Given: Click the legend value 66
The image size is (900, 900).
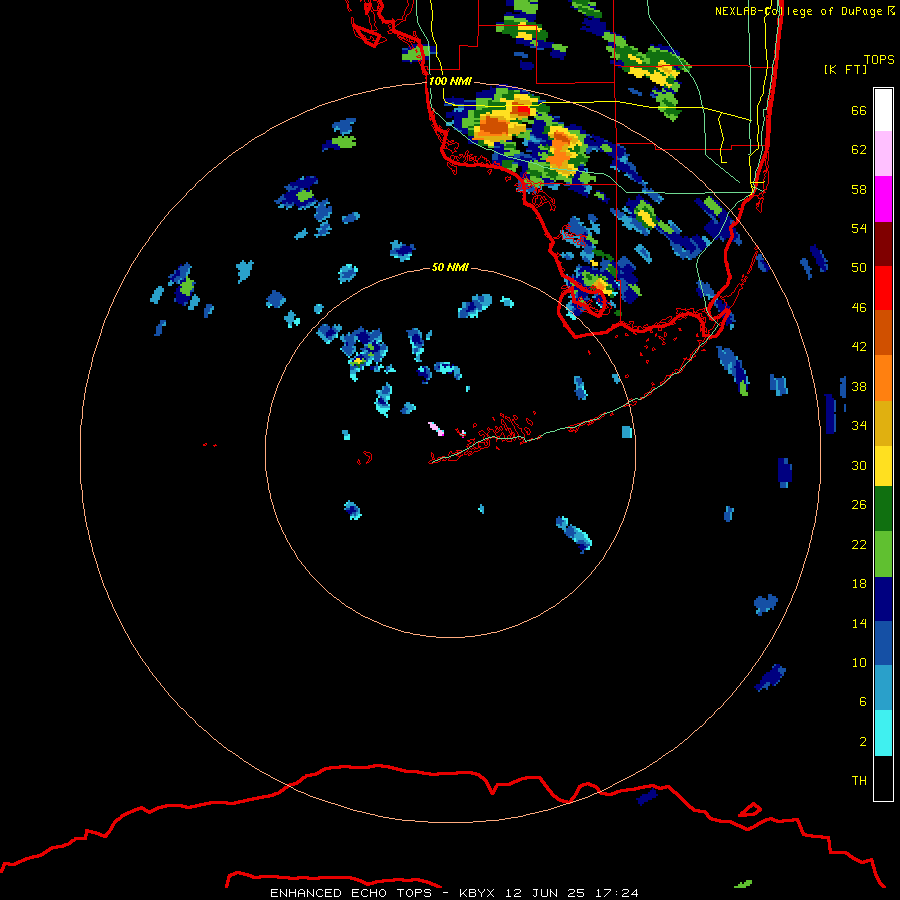Looking at the screenshot, I should pyautogui.click(x=859, y=110).
